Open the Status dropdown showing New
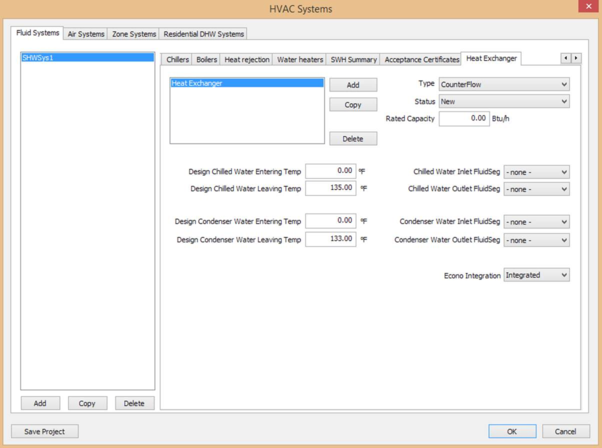Screen dimensions: 602x448 (504, 102)
